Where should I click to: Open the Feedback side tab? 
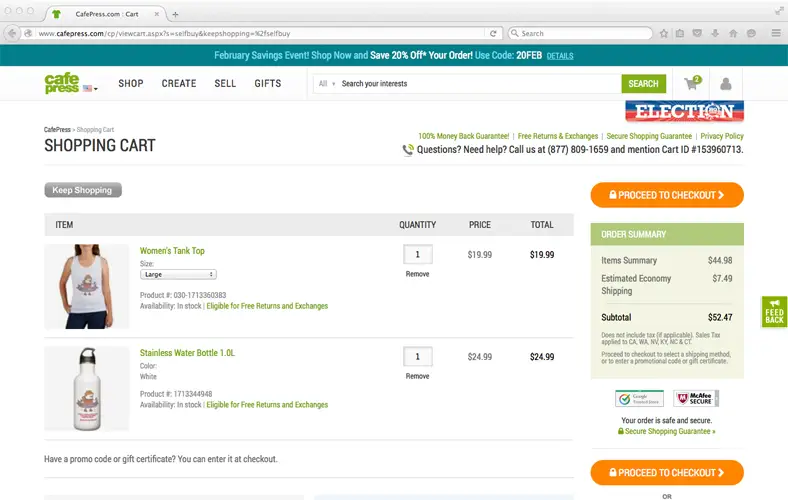tap(774, 312)
